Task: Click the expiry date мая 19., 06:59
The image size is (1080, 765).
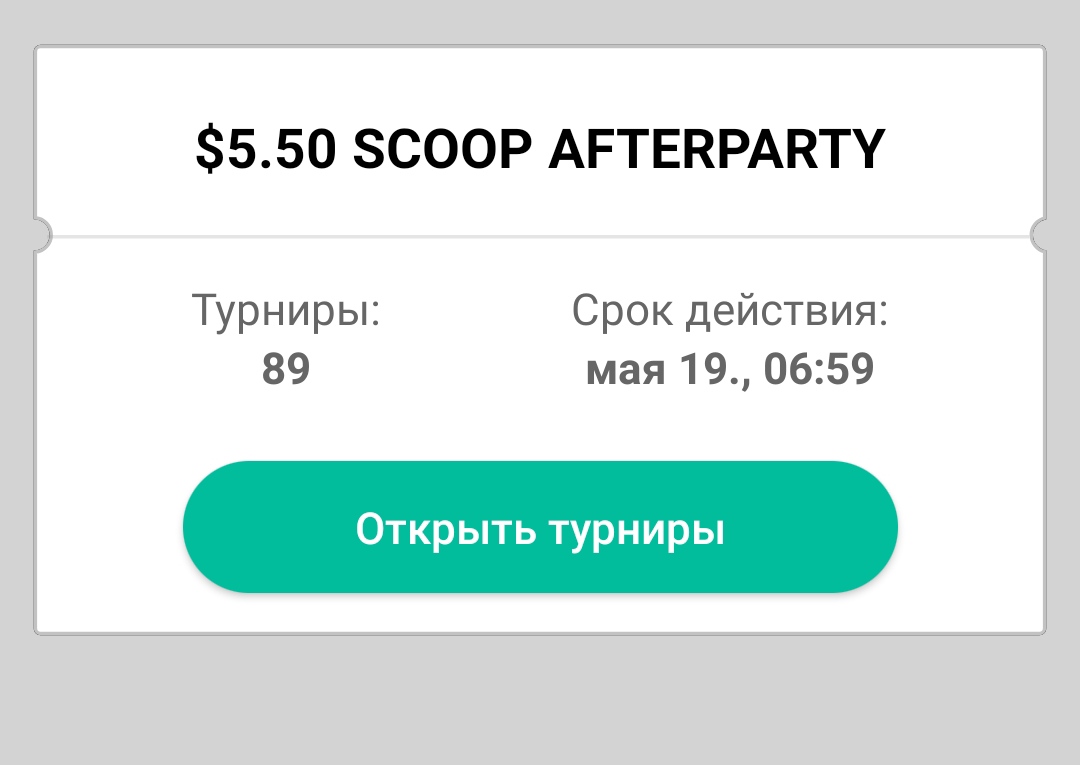Action: point(730,369)
